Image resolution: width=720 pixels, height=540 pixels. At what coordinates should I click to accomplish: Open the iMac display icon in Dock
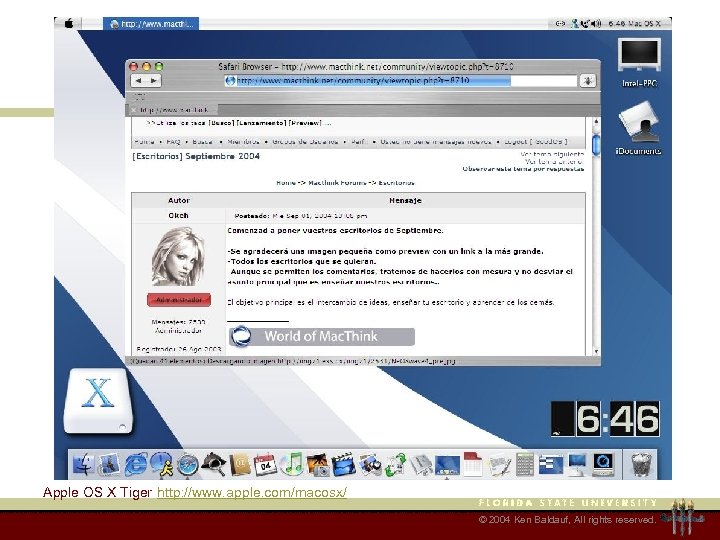(577, 464)
